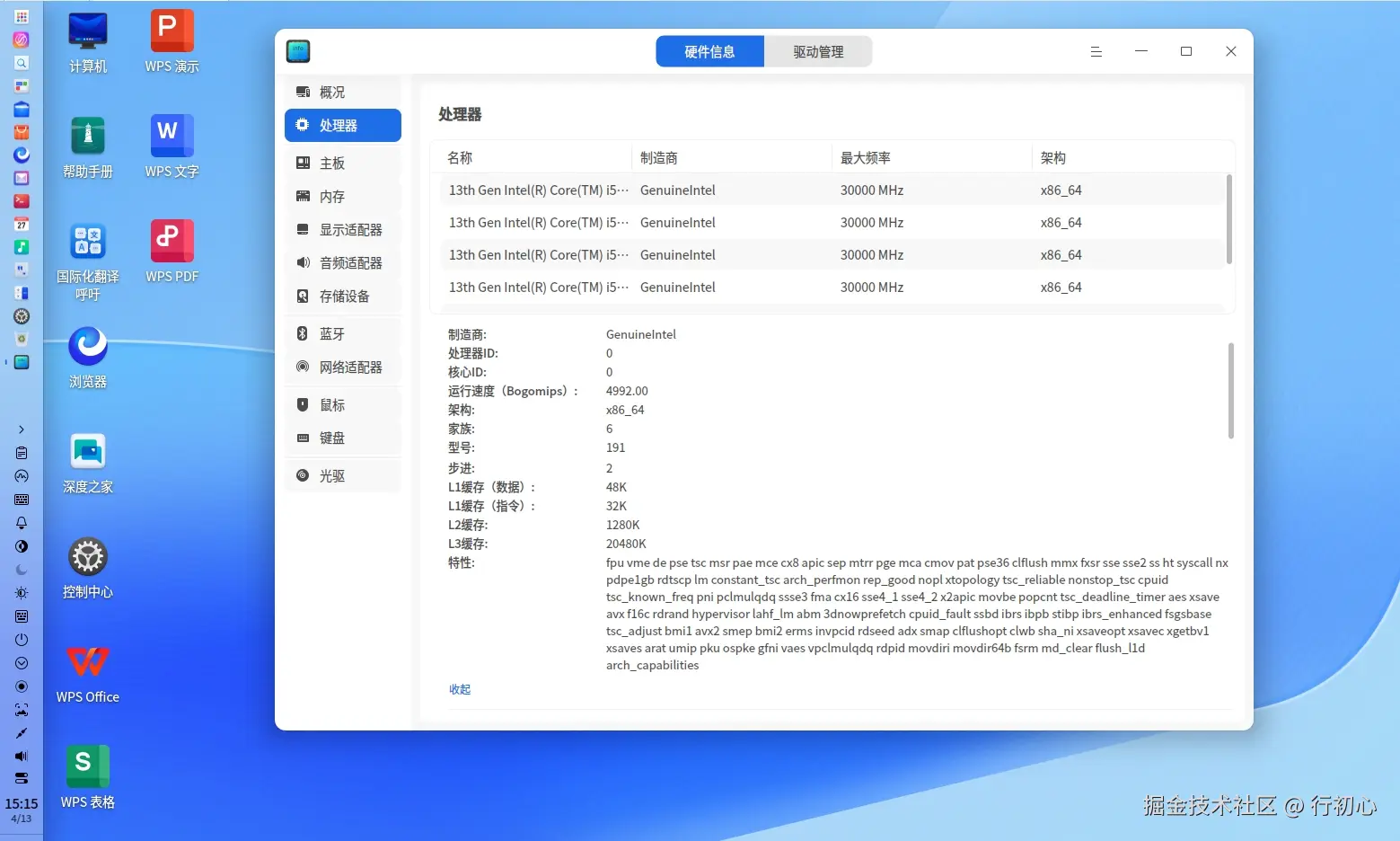This screenshot has width=1400, height=841.
Task: Show 键盘 keyboard device info
Action: (342, 438)
